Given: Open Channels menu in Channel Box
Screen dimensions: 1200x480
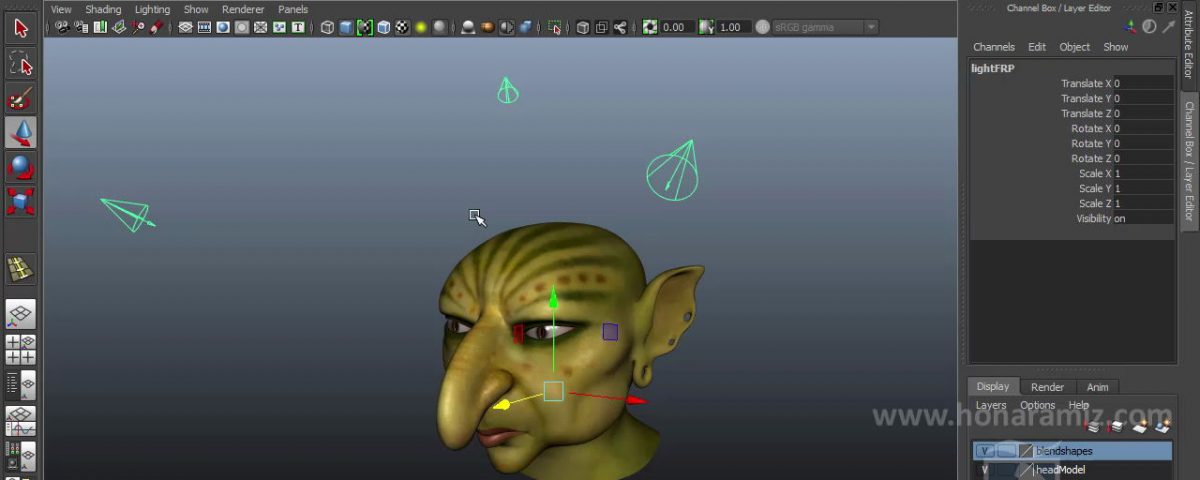Looking at the screenshot, I should (994, 47).
